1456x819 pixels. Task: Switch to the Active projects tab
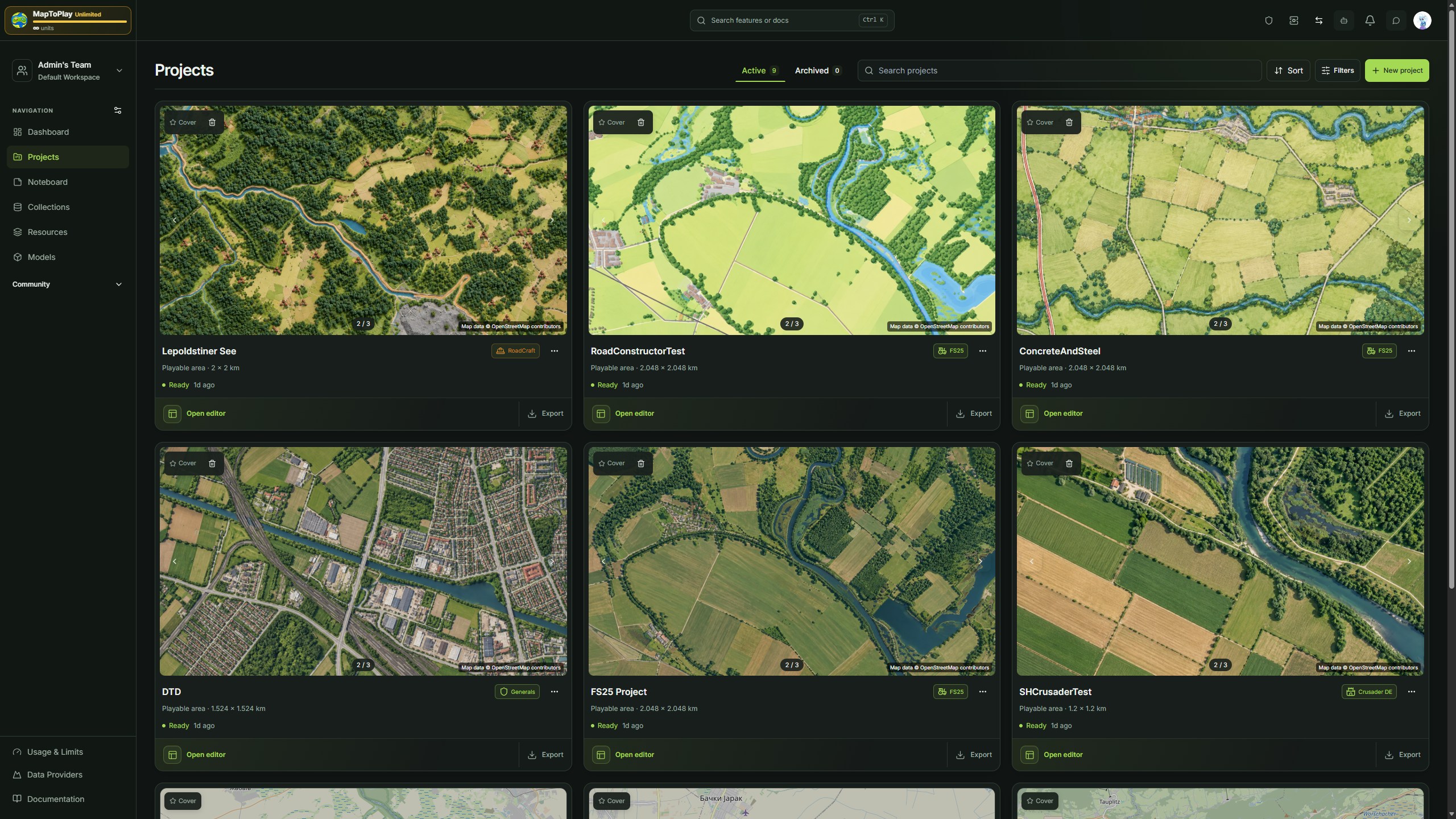(x=760, y=71)
